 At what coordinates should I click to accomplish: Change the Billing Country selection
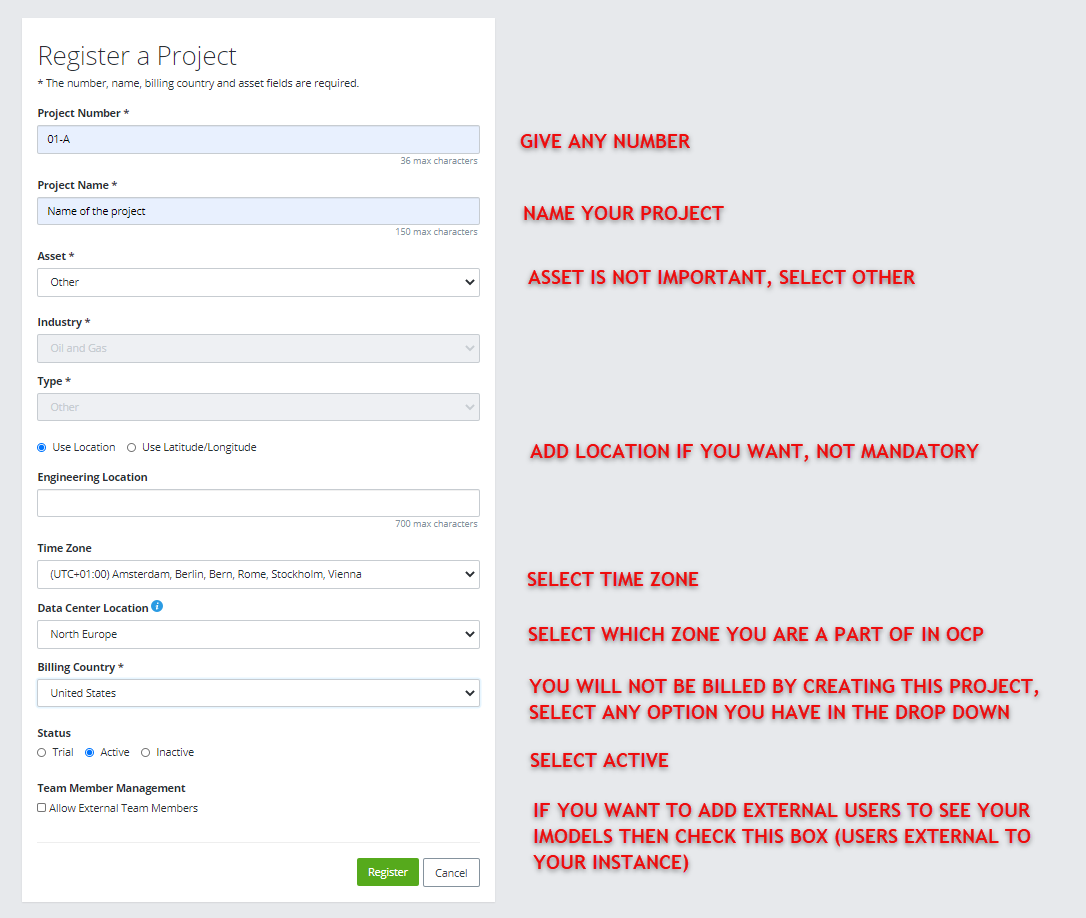tap(258, 694)
